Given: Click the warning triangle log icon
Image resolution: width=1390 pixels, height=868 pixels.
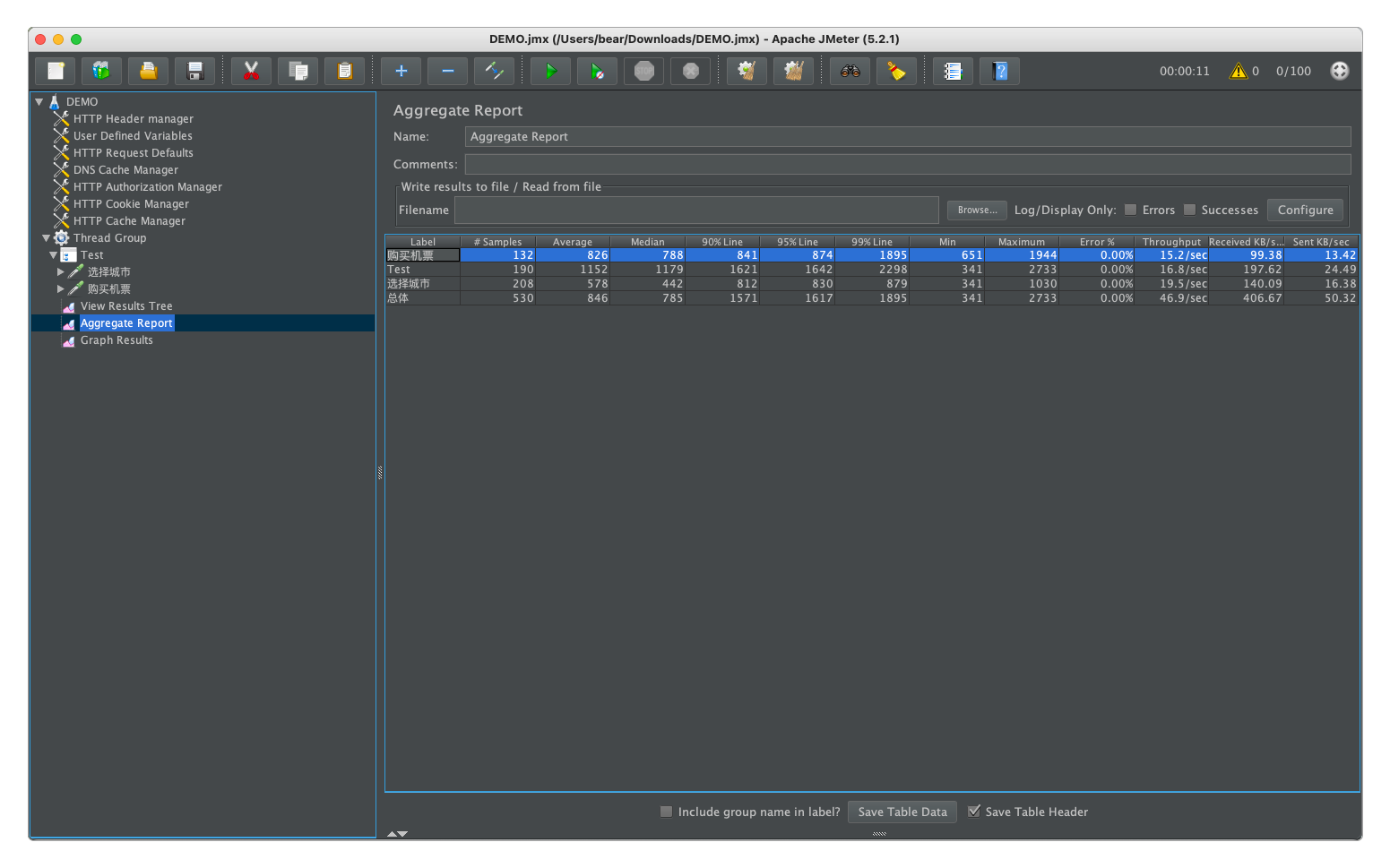Looking at the screenshot, I should coord(1239,71).
